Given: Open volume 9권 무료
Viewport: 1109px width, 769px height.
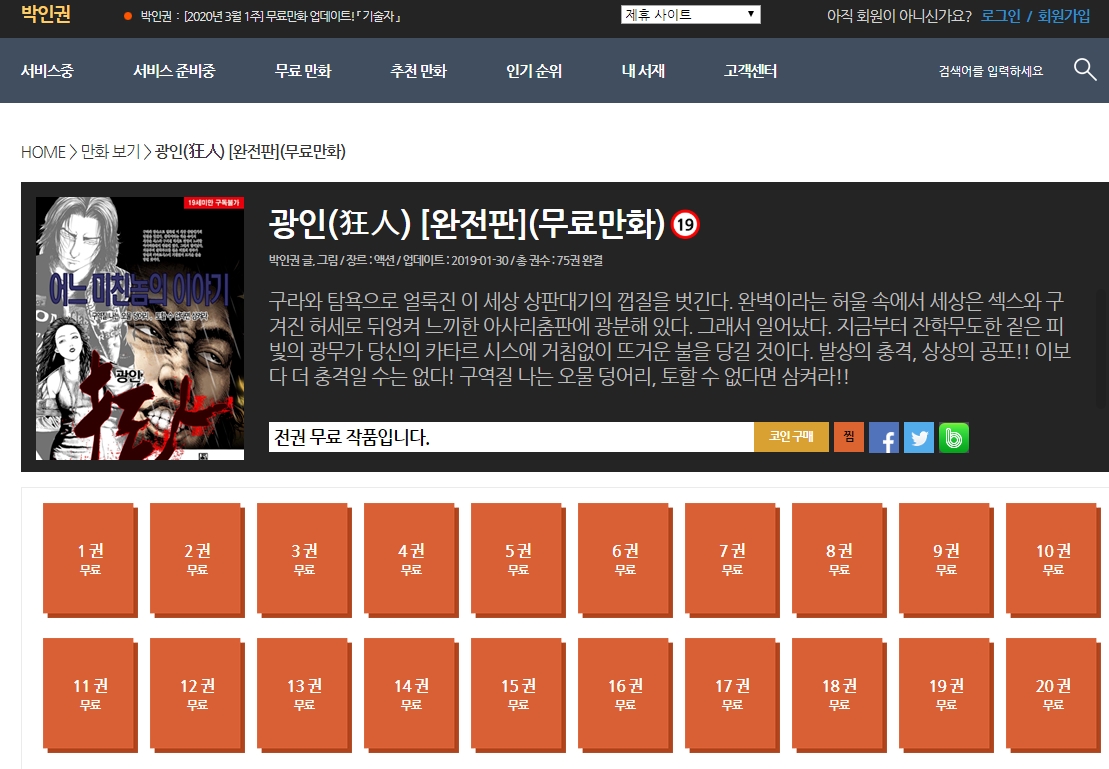Looking at the screenshot, I should point(946,559).
